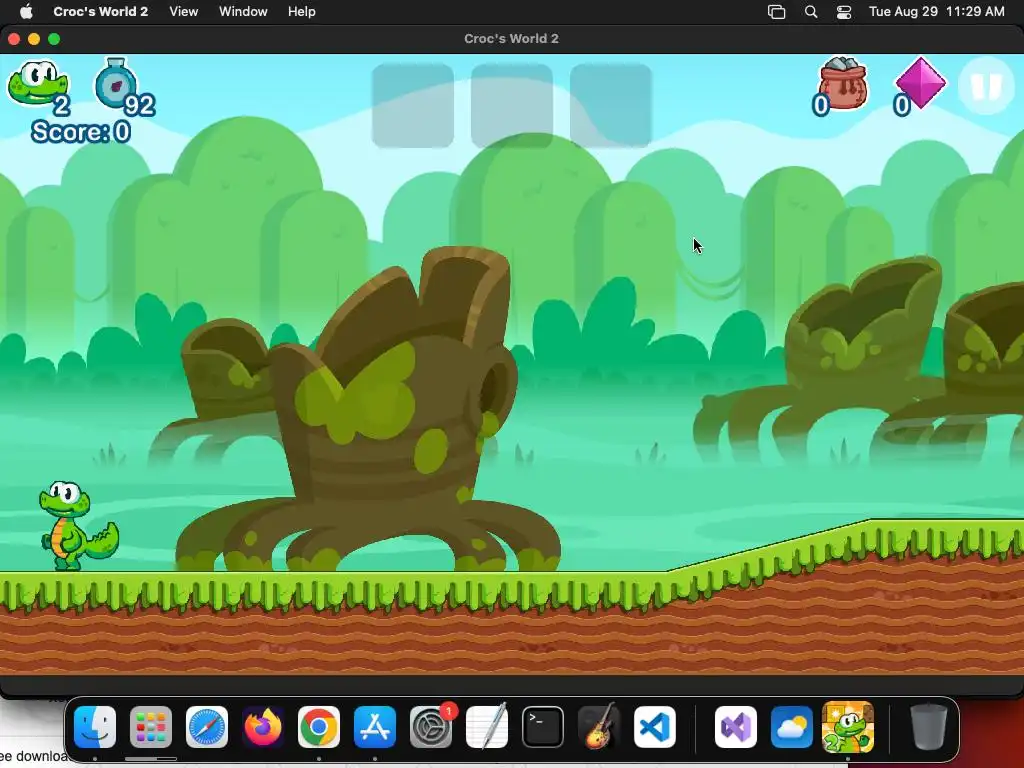Pause the game with the pause button
The width and height of the screenshot is (1024, 768).
point(986,86)
